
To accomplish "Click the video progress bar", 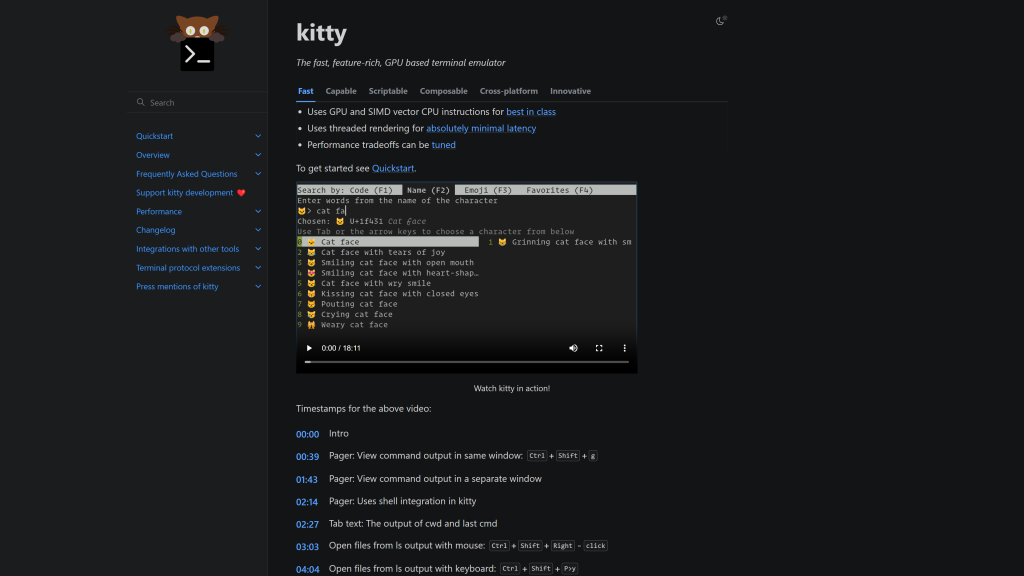I will pyautogui.click(x=466, y=362).
